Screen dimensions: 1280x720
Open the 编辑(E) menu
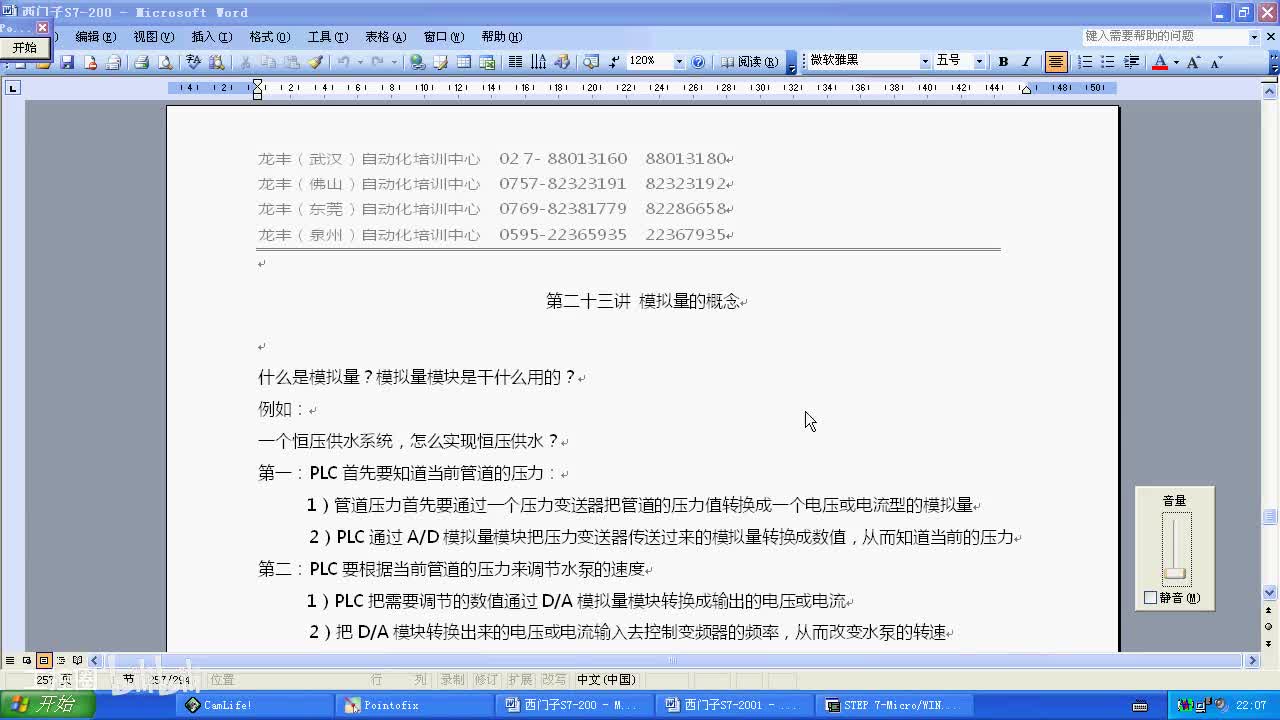pos(95,36)
